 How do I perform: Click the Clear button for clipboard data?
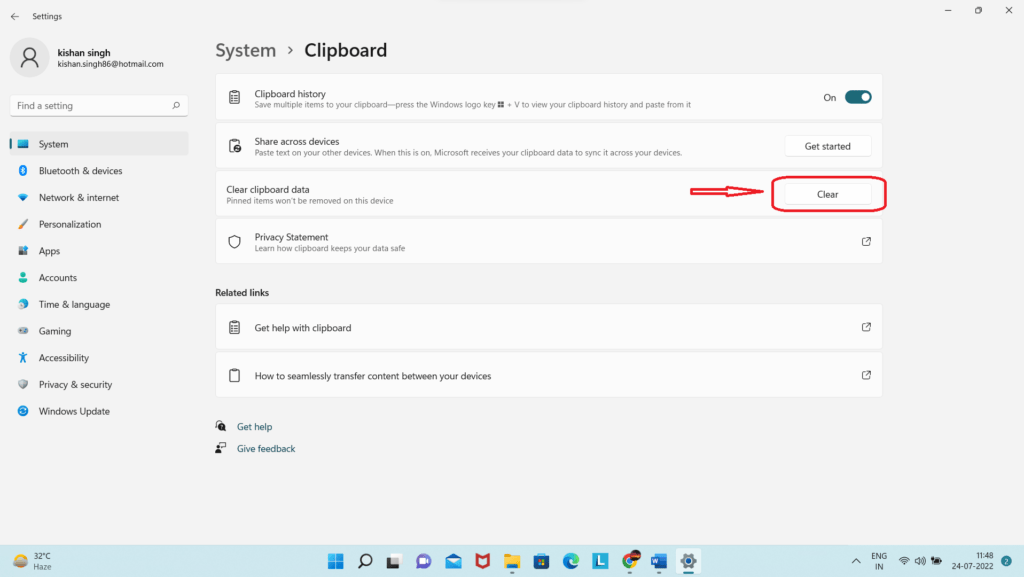827,195
